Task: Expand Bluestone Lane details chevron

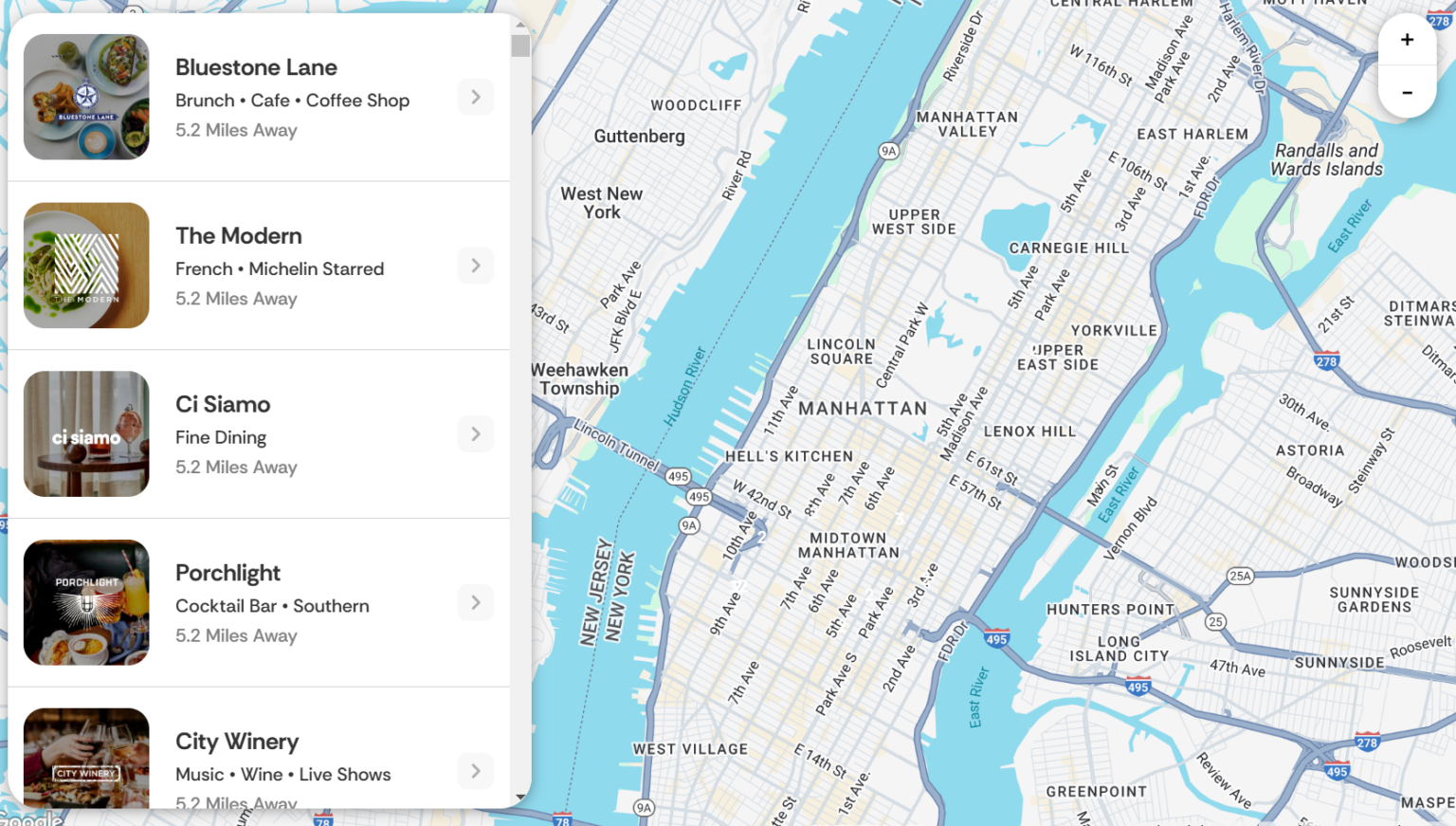Action: pos(476,98)
